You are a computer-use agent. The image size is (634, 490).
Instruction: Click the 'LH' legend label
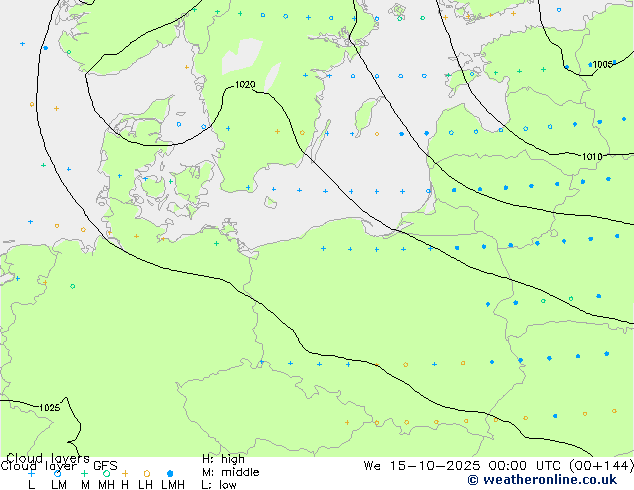click(x=146, y=485)
